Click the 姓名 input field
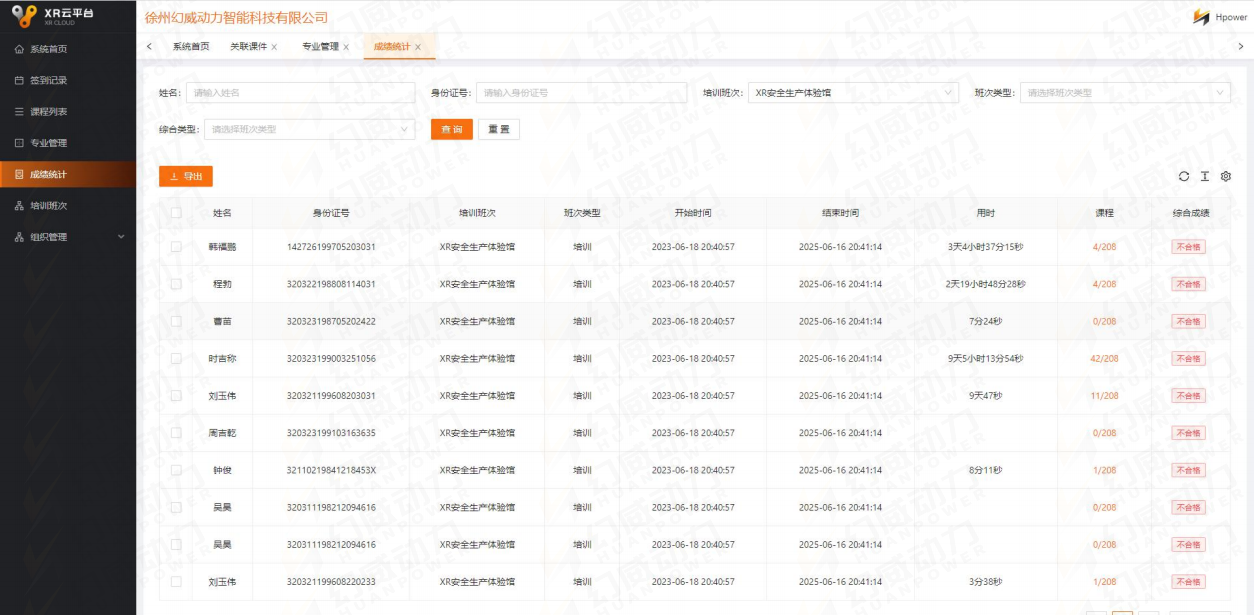The width and height of the screenshot is (1255, 615). [300, 93]
